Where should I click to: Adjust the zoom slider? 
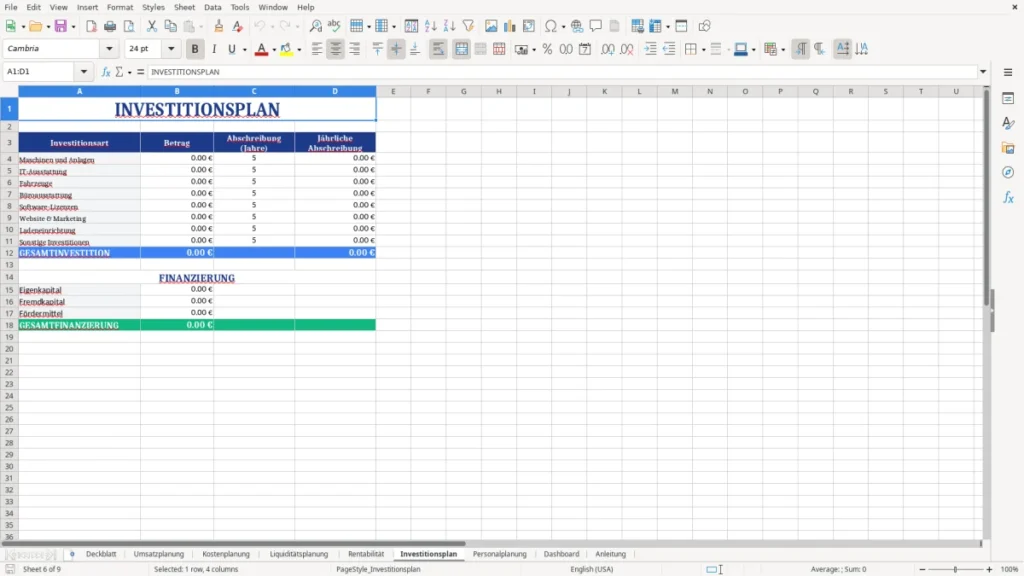point(955,569)
